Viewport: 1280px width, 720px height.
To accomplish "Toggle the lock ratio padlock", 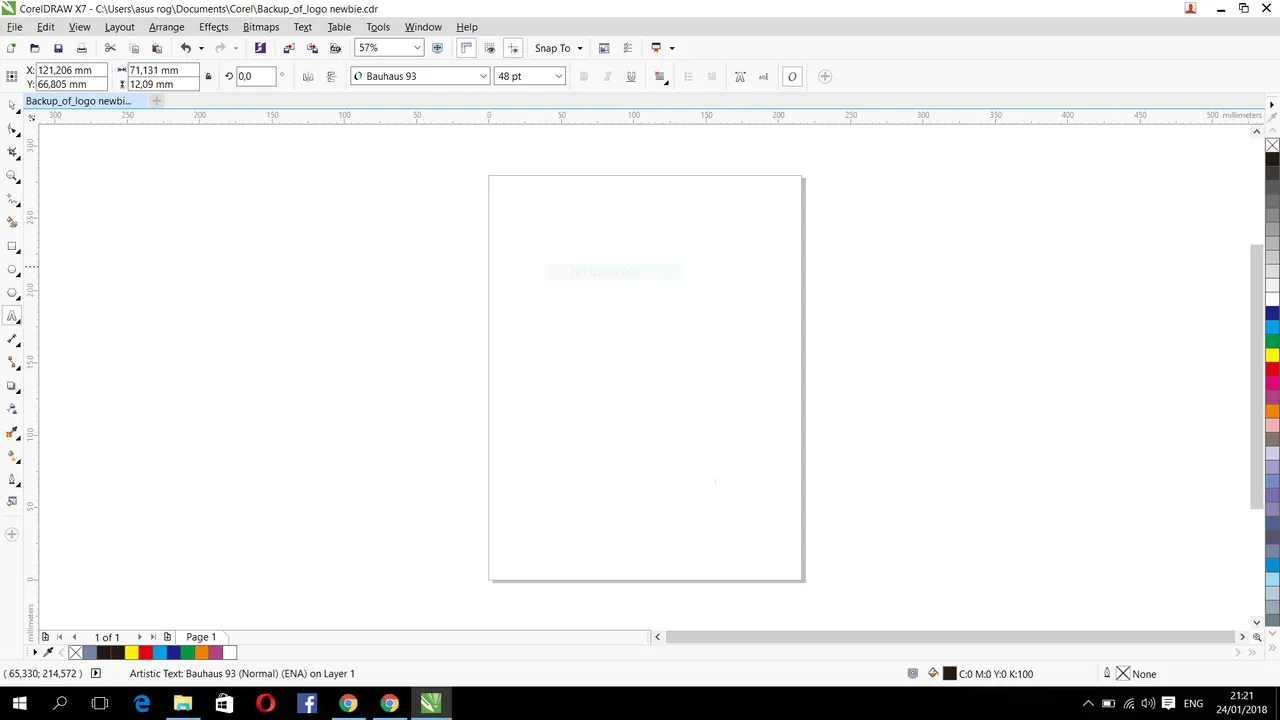I will pyautogui.click(x=208, y=76).
